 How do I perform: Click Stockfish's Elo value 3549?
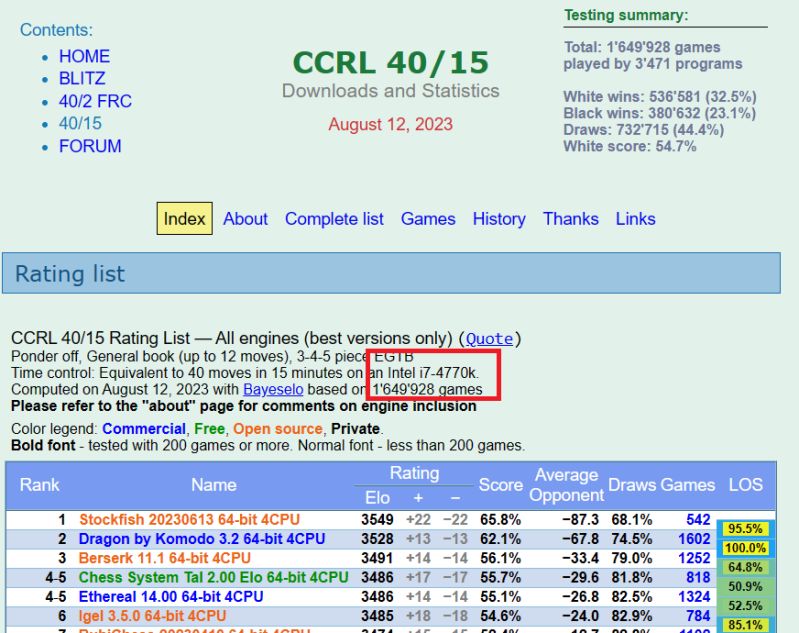pos(377,519)
